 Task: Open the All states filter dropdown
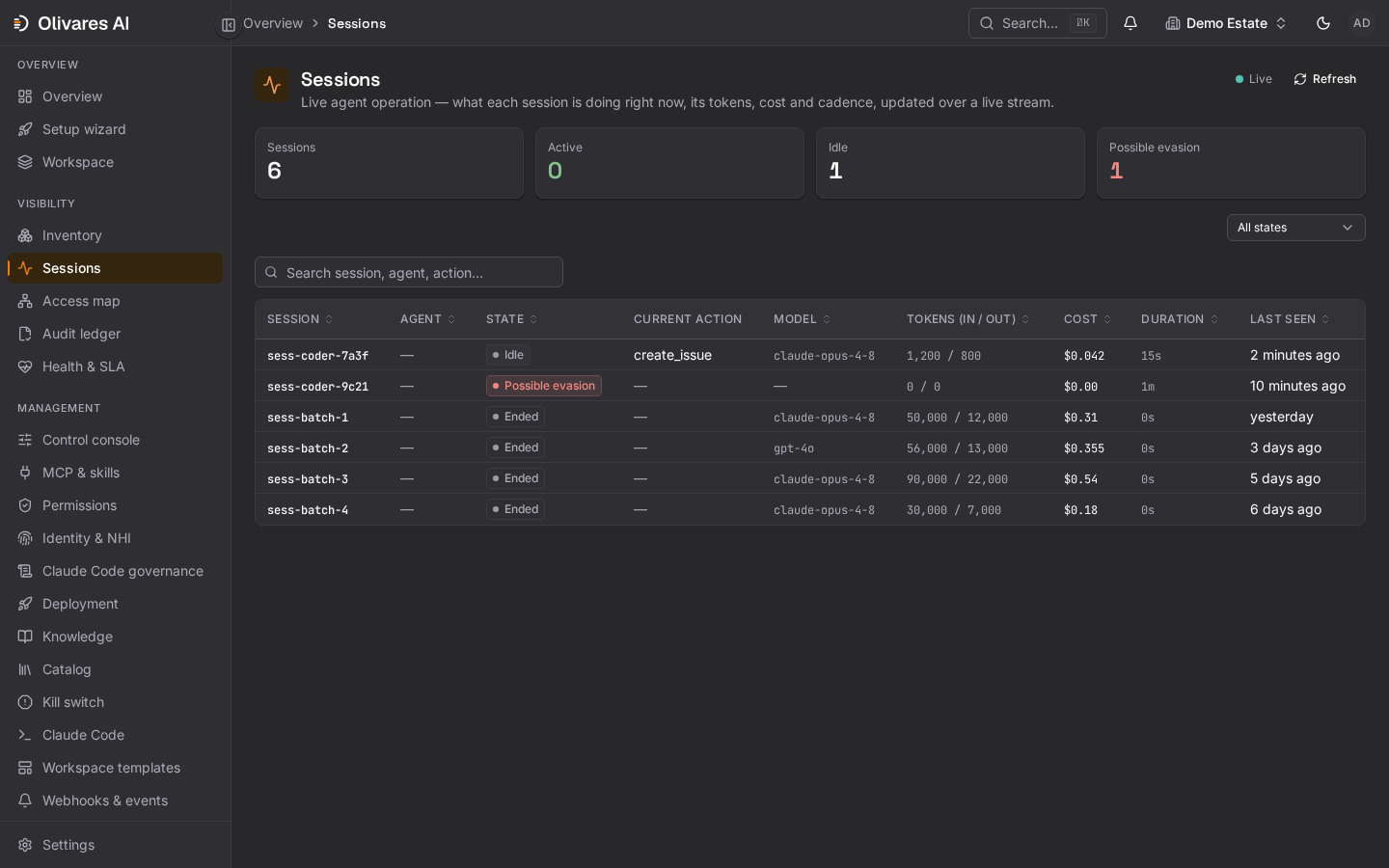(1295, 228)
